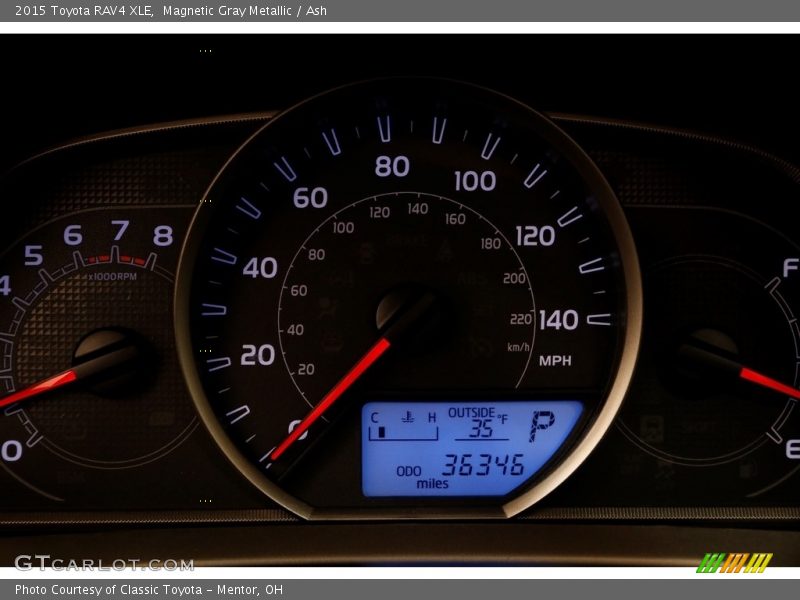Click the tachometer number 8
The height and width of the screenshot is (600, 800).
[x=163, y=236]
